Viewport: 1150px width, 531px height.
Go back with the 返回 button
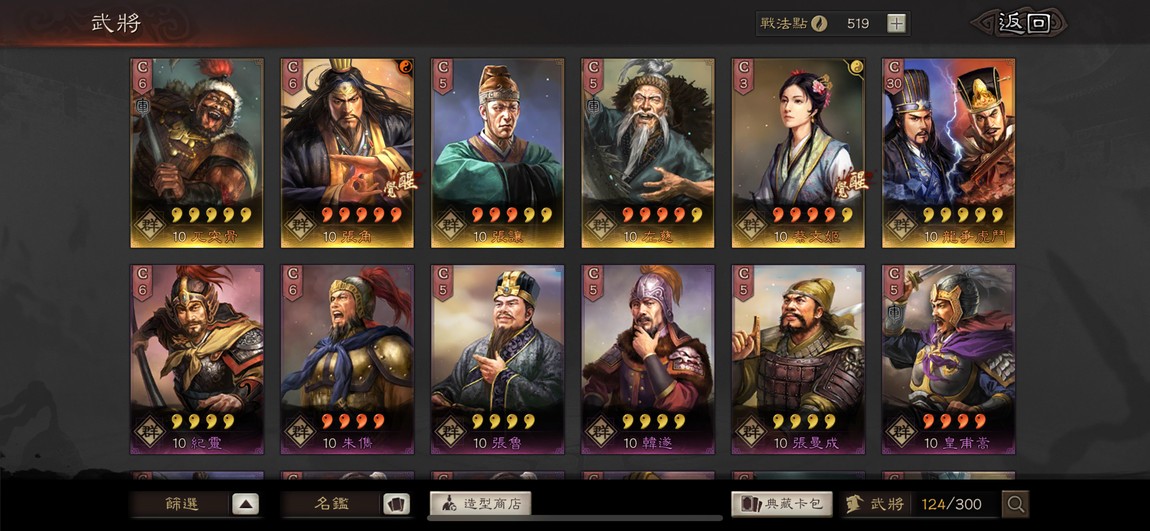[x=1020, y=23]
